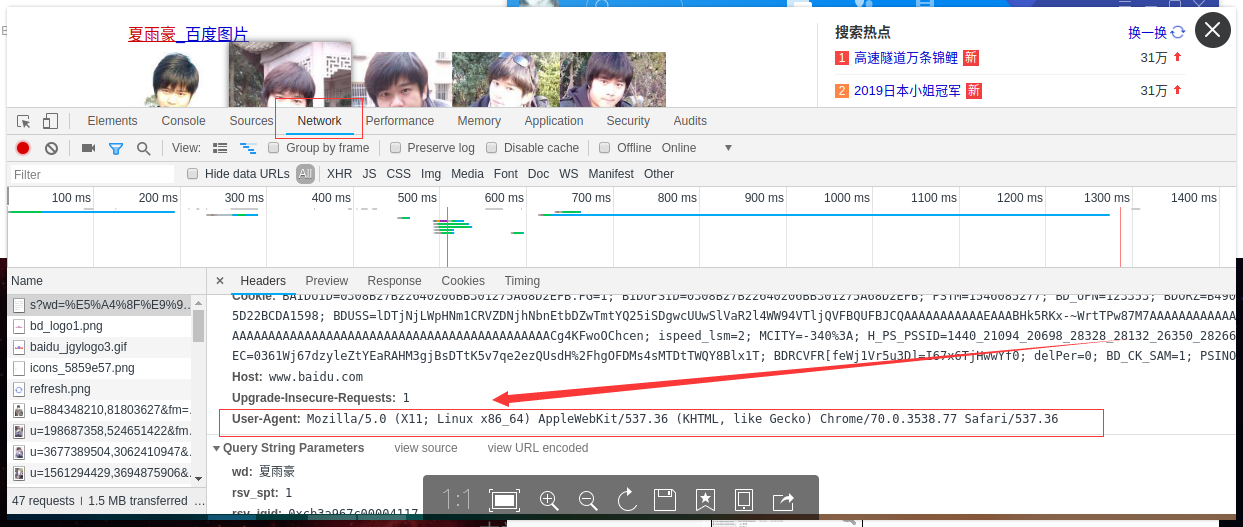Open the Audits tab

click(690, 121)
